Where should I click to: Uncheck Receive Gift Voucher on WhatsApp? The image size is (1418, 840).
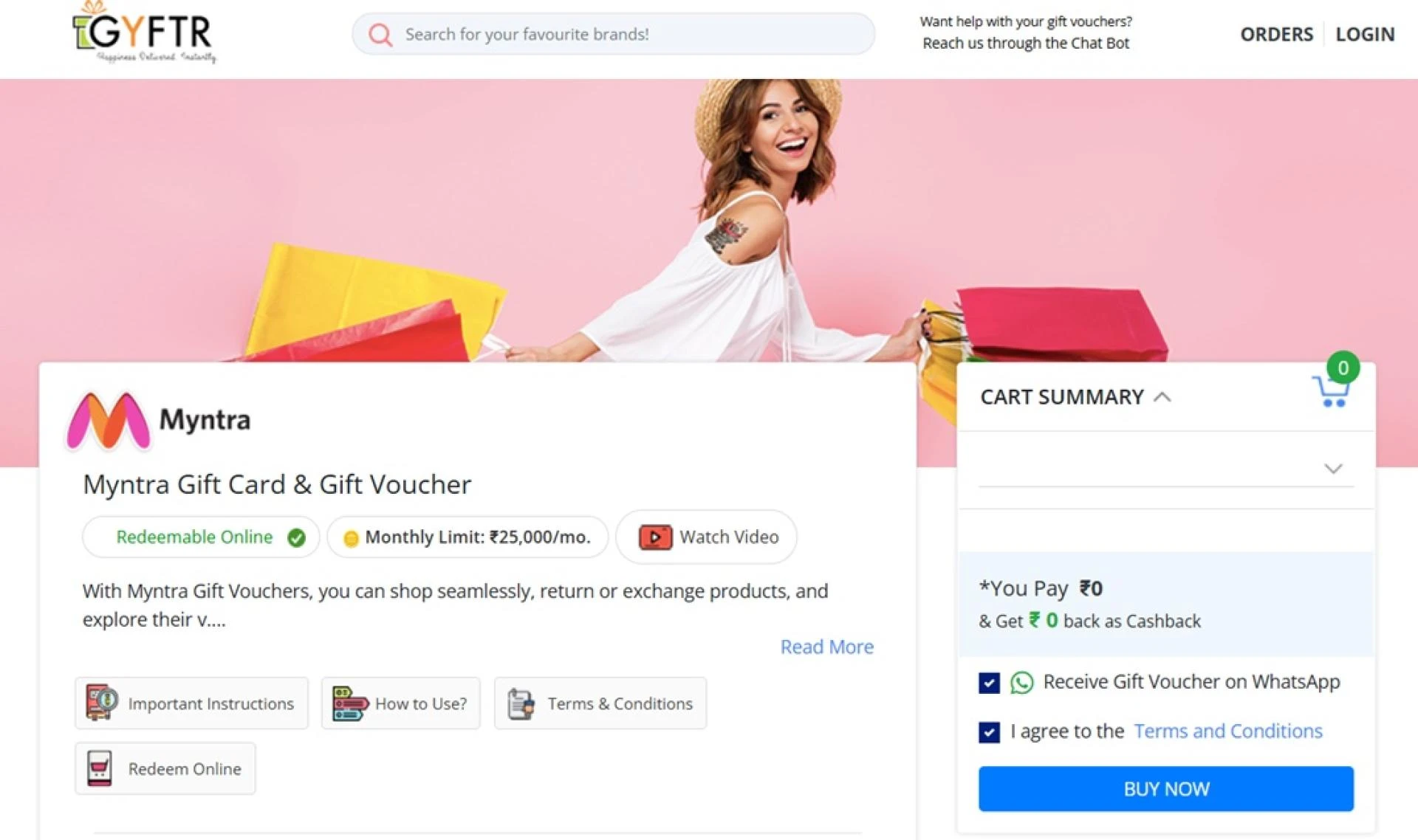(x=989, y=683)
